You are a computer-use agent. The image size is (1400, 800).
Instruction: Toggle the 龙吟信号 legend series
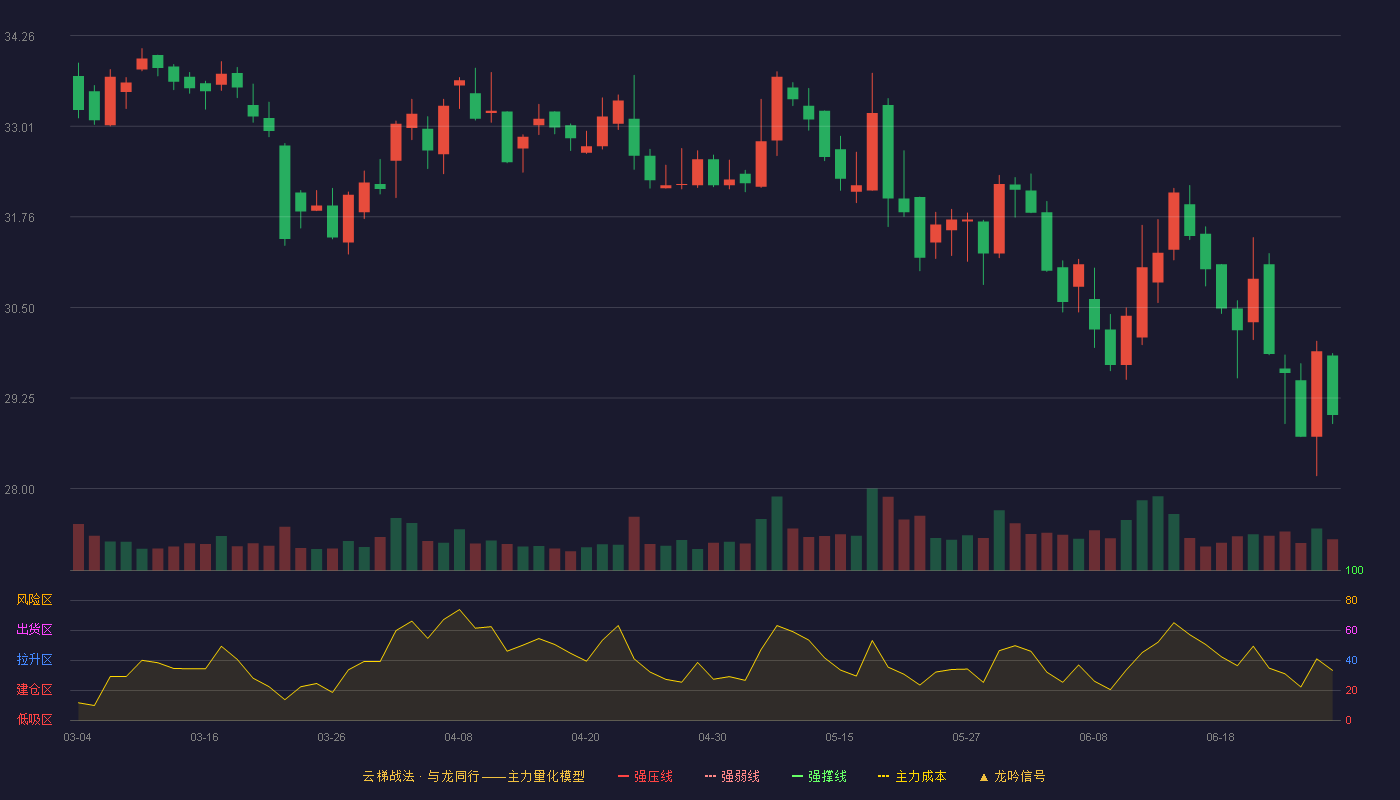click(x=1012, y=776)
